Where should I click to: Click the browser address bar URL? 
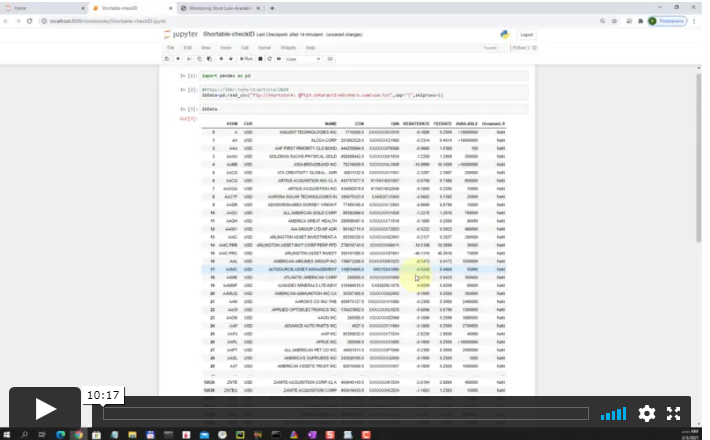(x=108, y=21)
